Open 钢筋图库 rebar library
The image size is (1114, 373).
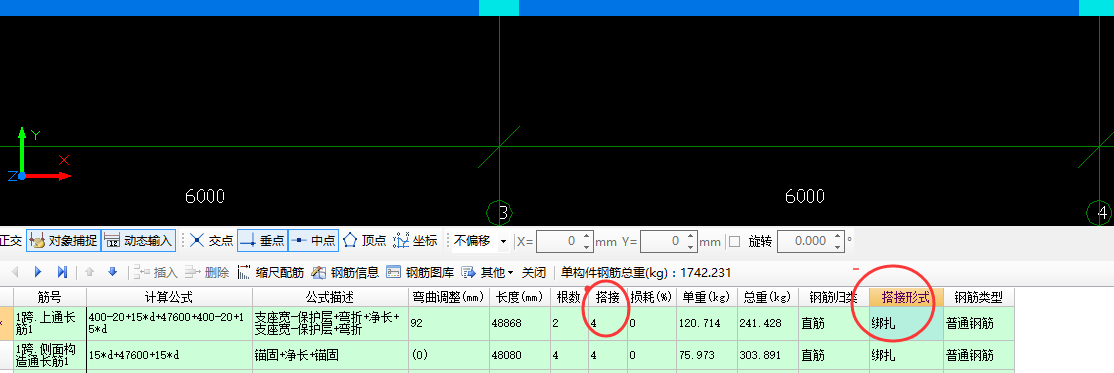(420, 272)
